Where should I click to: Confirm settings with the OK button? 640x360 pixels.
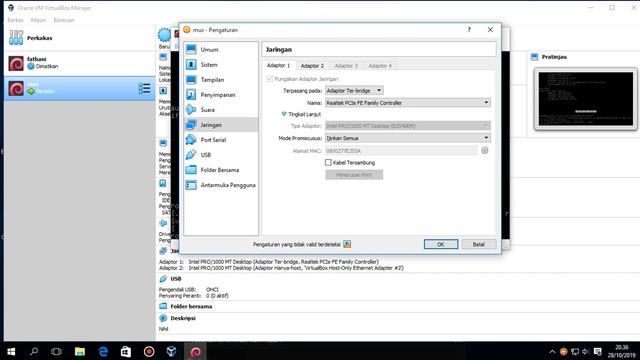[x=441, y=244]
